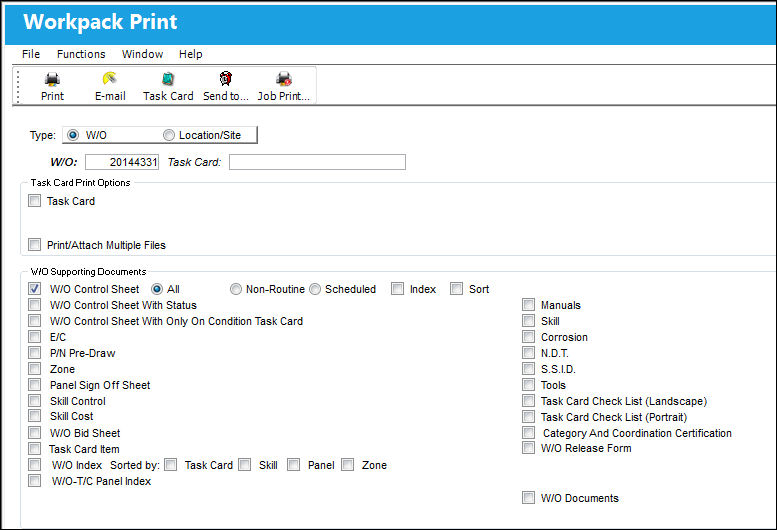Image resolution: width=777 pixels, height=530 pixels.
Task: Check Sorted by Zone checkbox
Action: (347, 464)
